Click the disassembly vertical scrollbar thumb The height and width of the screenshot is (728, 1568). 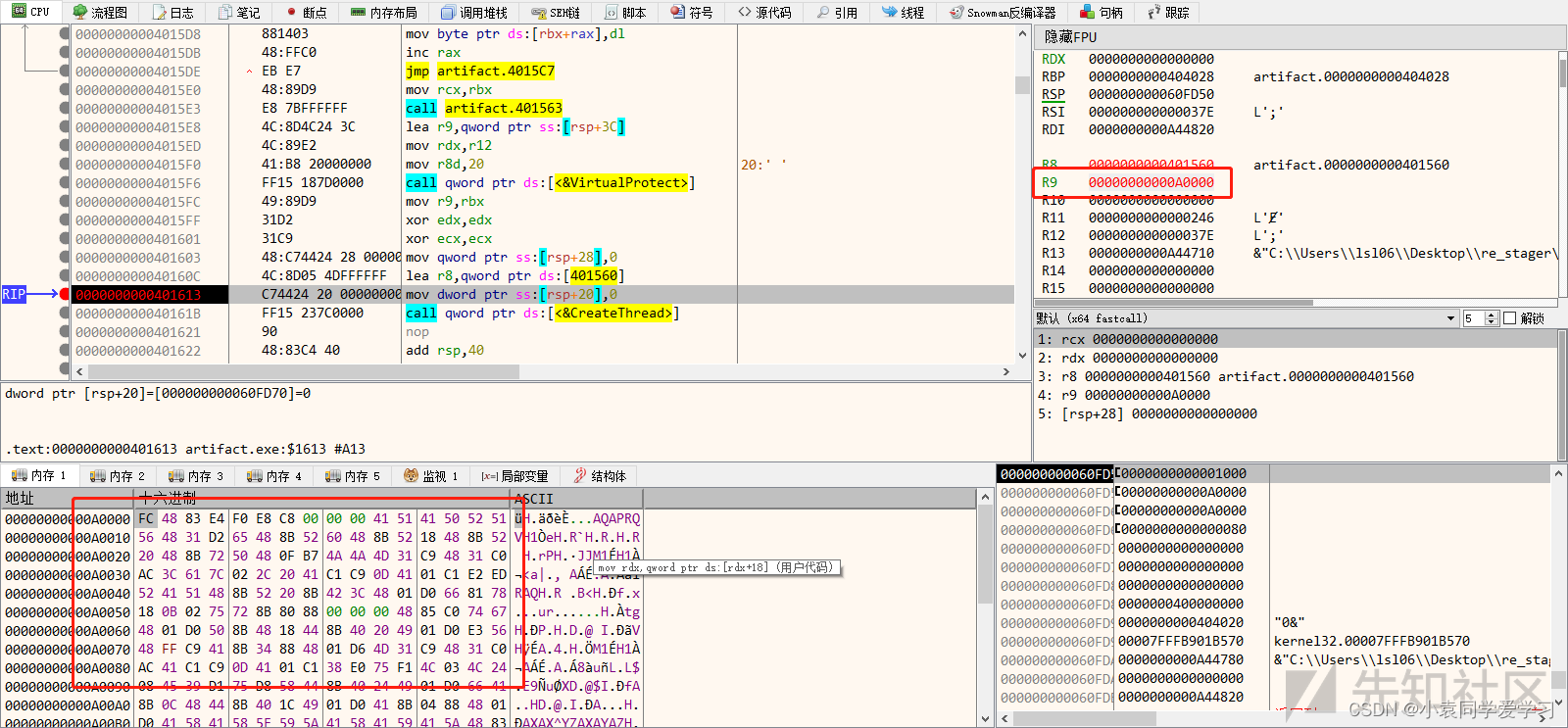(x=1022, y=85)
